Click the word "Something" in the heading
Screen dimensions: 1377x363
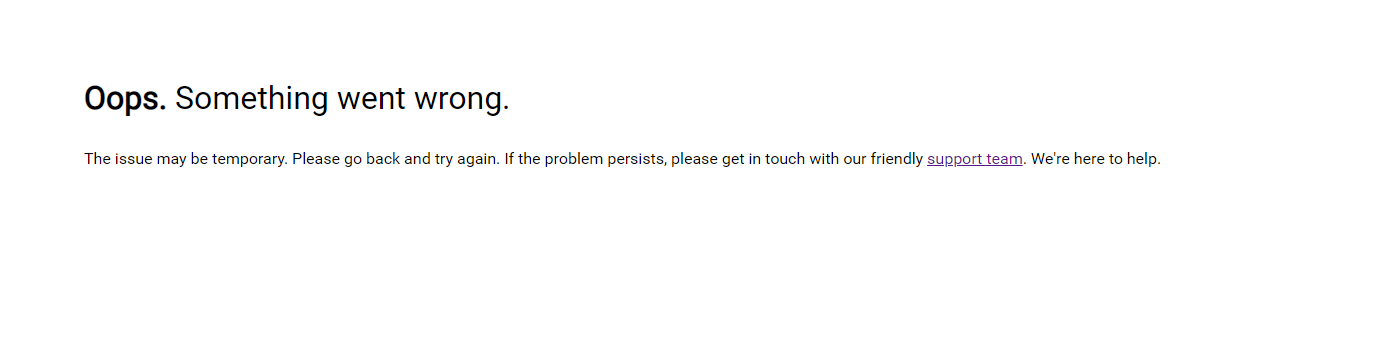tap(252, 98)
